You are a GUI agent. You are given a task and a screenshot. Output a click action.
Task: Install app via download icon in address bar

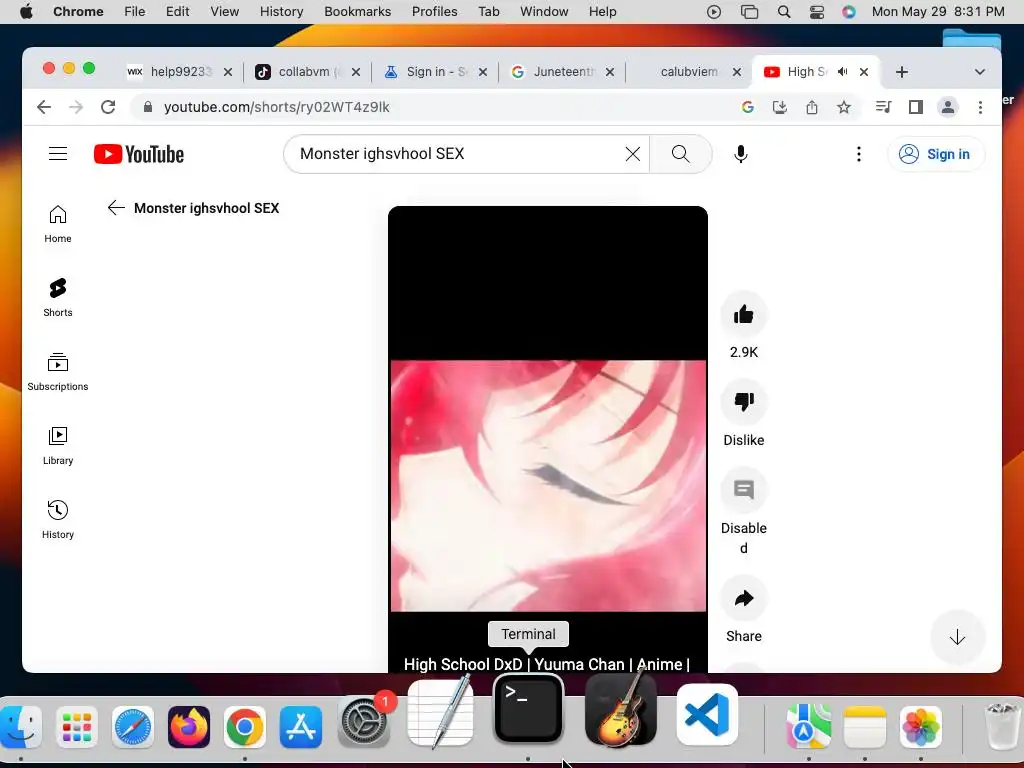point(780,107)
